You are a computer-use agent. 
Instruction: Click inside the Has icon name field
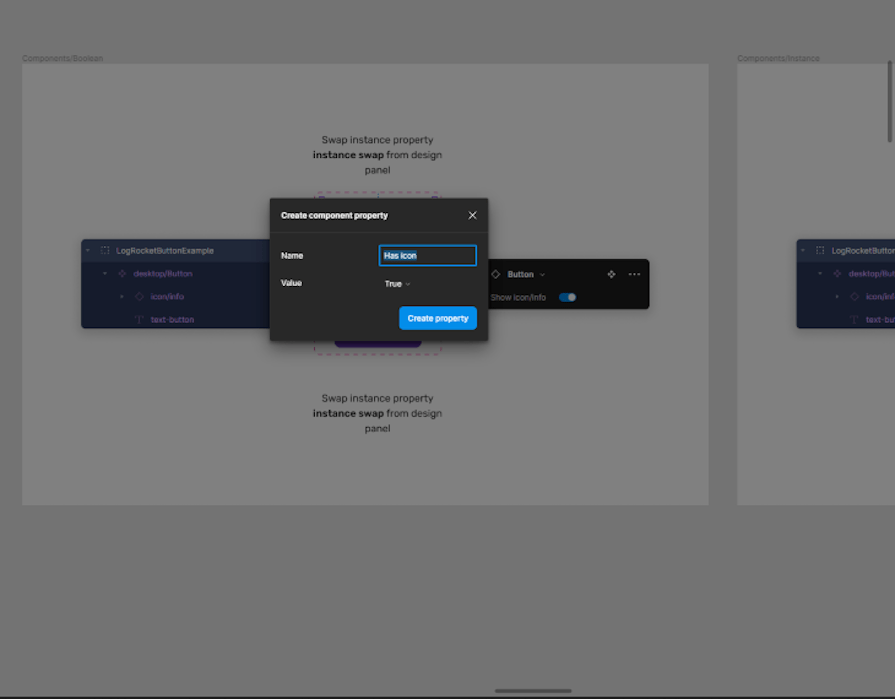click(427, 255)
